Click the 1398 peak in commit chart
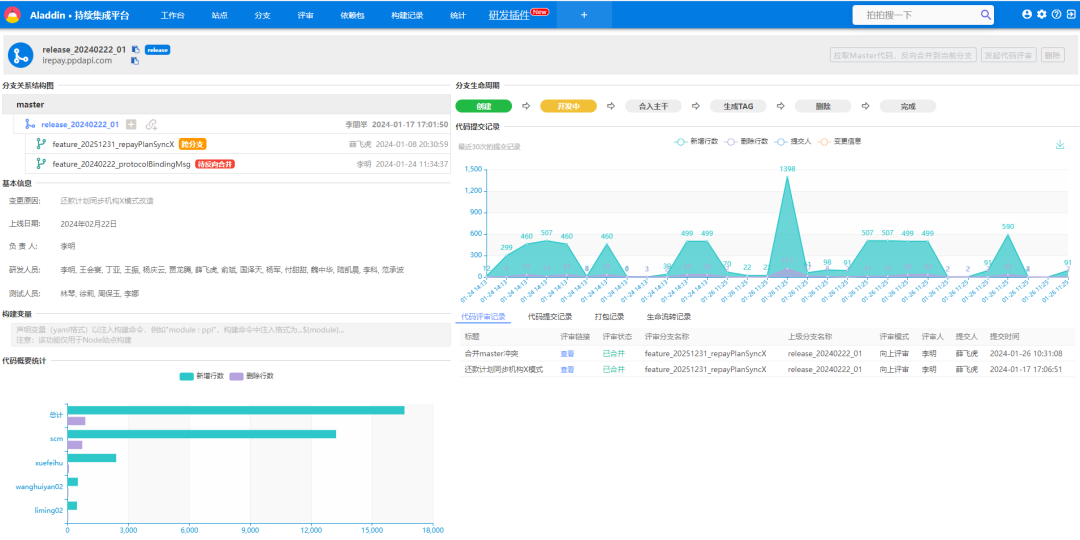The image size is (1080, 540). pos(787,177)
